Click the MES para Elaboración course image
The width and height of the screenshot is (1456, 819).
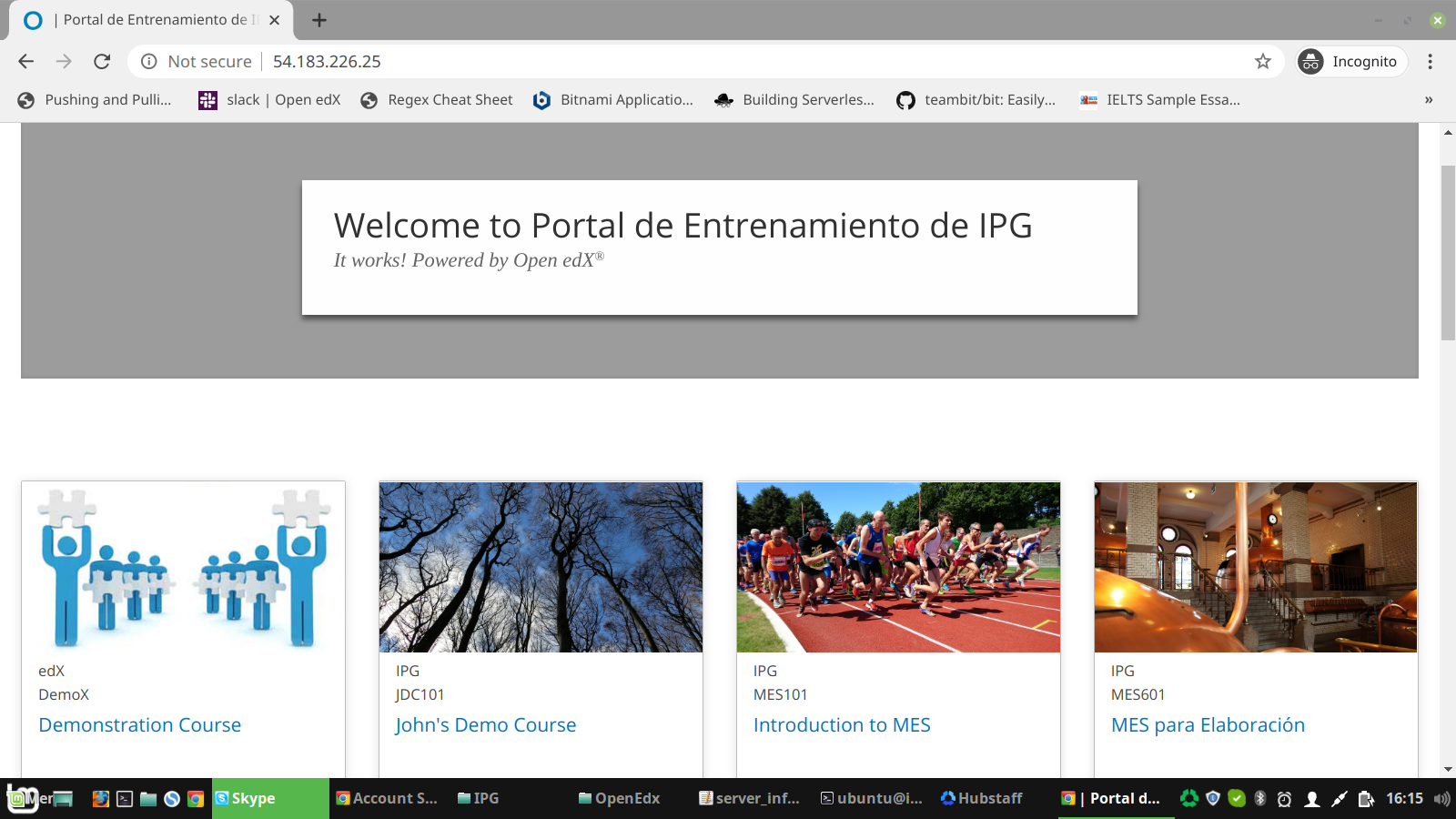1255,567
